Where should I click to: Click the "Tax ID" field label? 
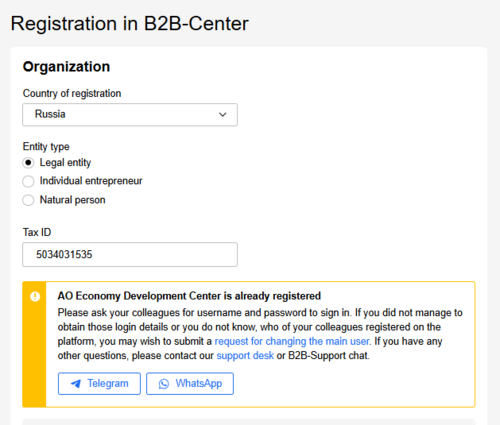[x=37, y=232]
